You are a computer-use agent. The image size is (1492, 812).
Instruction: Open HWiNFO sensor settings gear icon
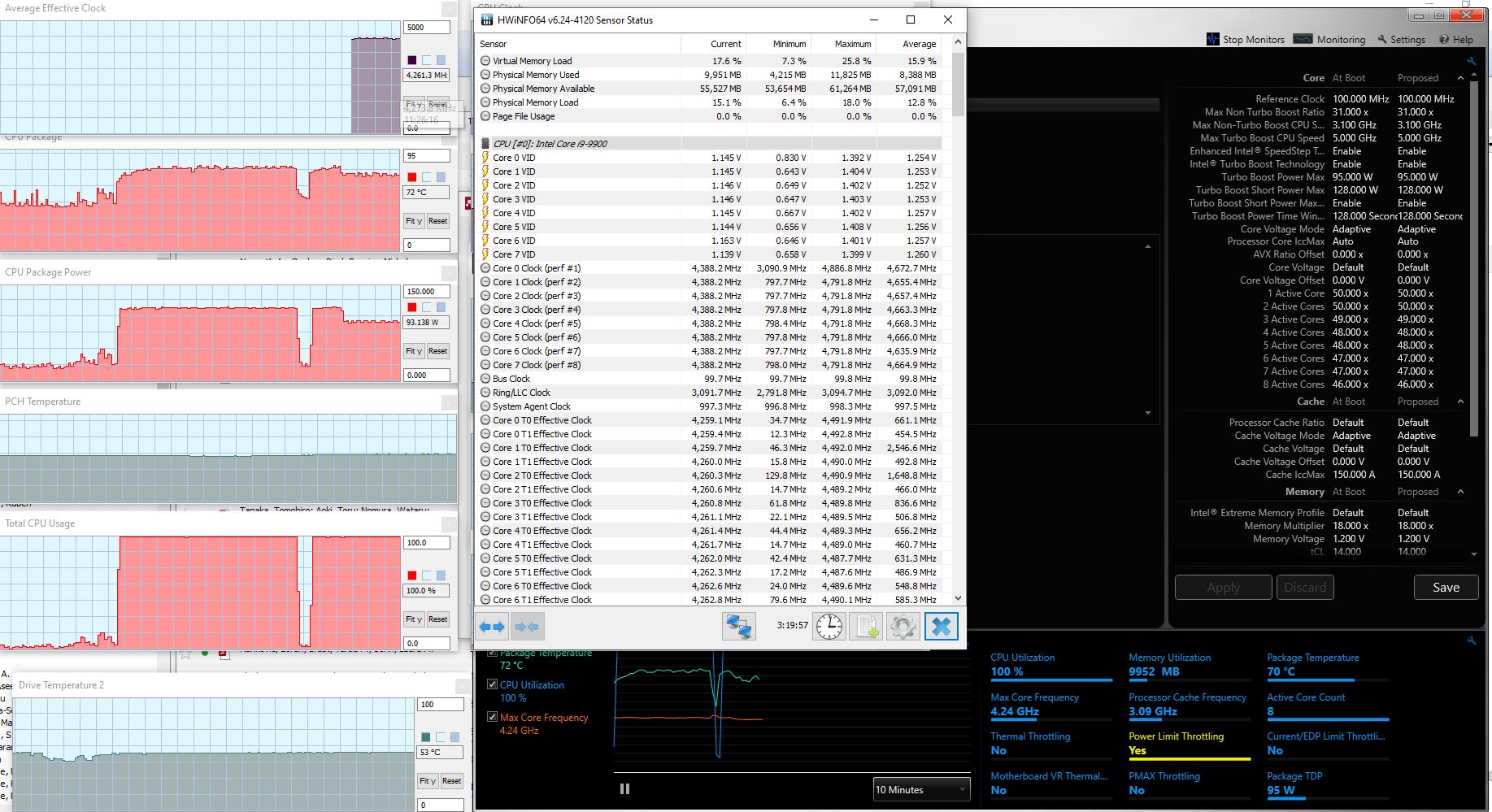point(903,627)
